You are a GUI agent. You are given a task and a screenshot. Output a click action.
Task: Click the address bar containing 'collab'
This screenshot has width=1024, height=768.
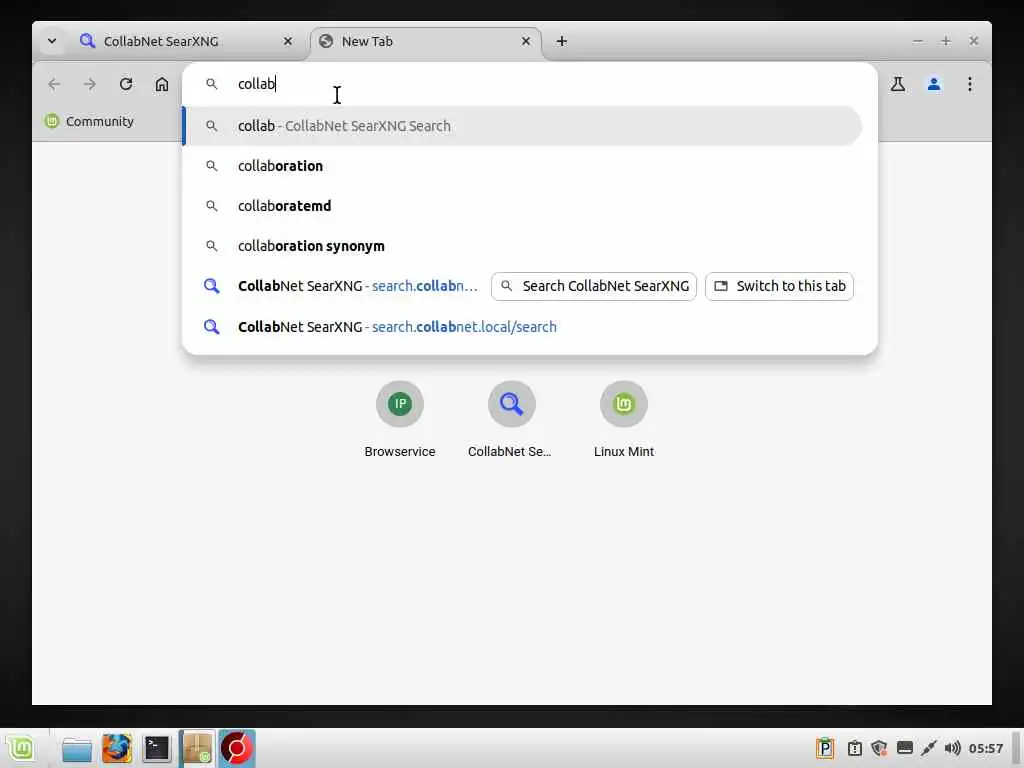click(530, 84)
